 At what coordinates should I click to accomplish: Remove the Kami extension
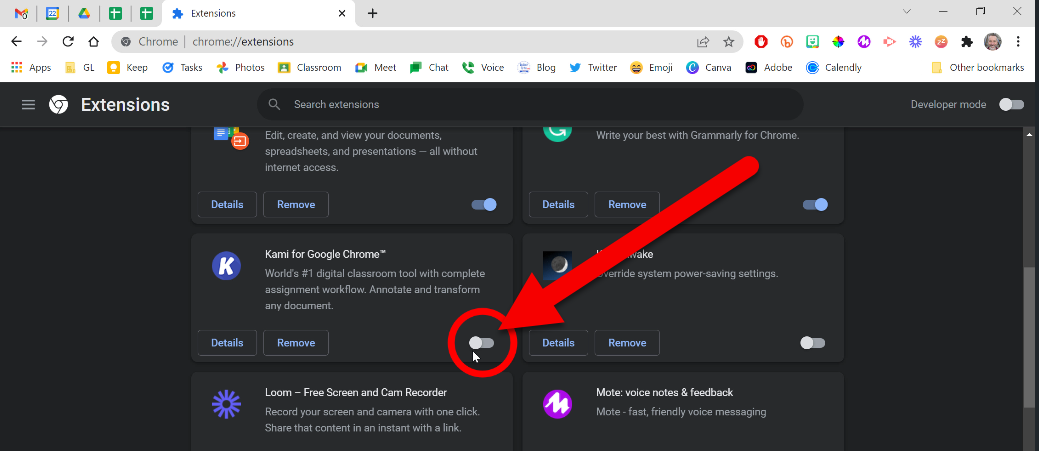click(296, 342)
